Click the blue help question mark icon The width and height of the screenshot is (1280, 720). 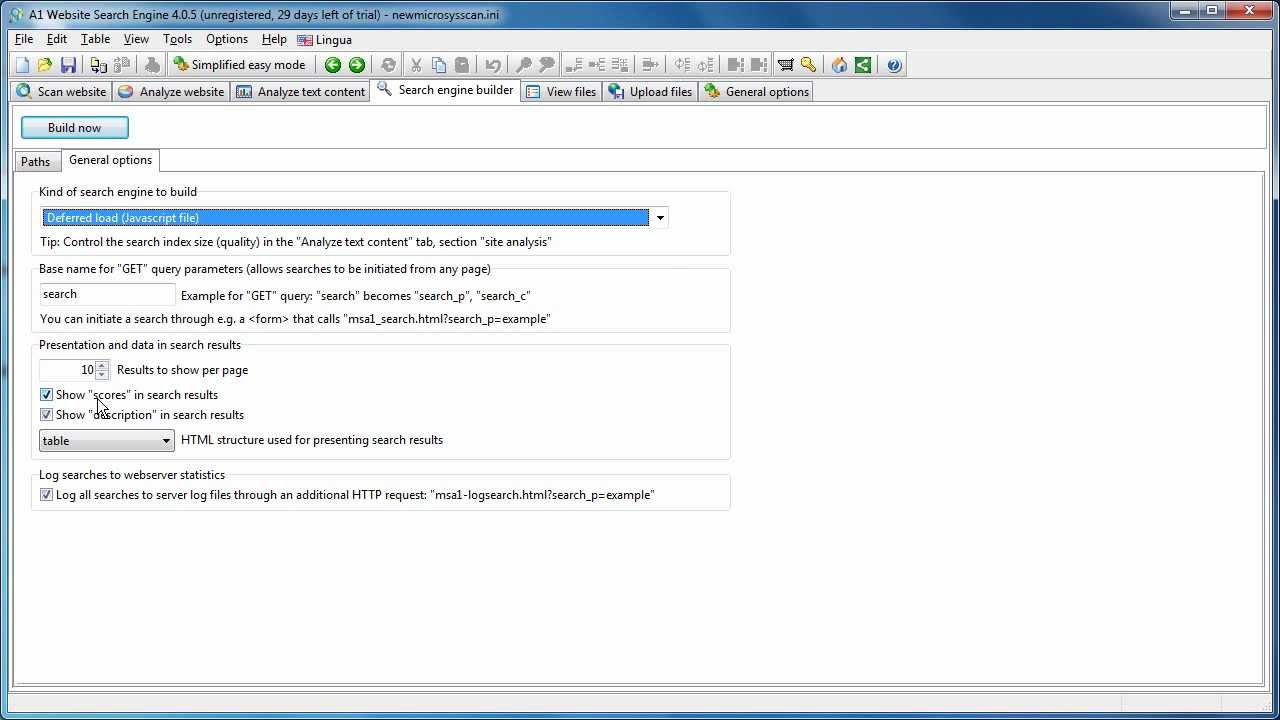pos(894,65)
